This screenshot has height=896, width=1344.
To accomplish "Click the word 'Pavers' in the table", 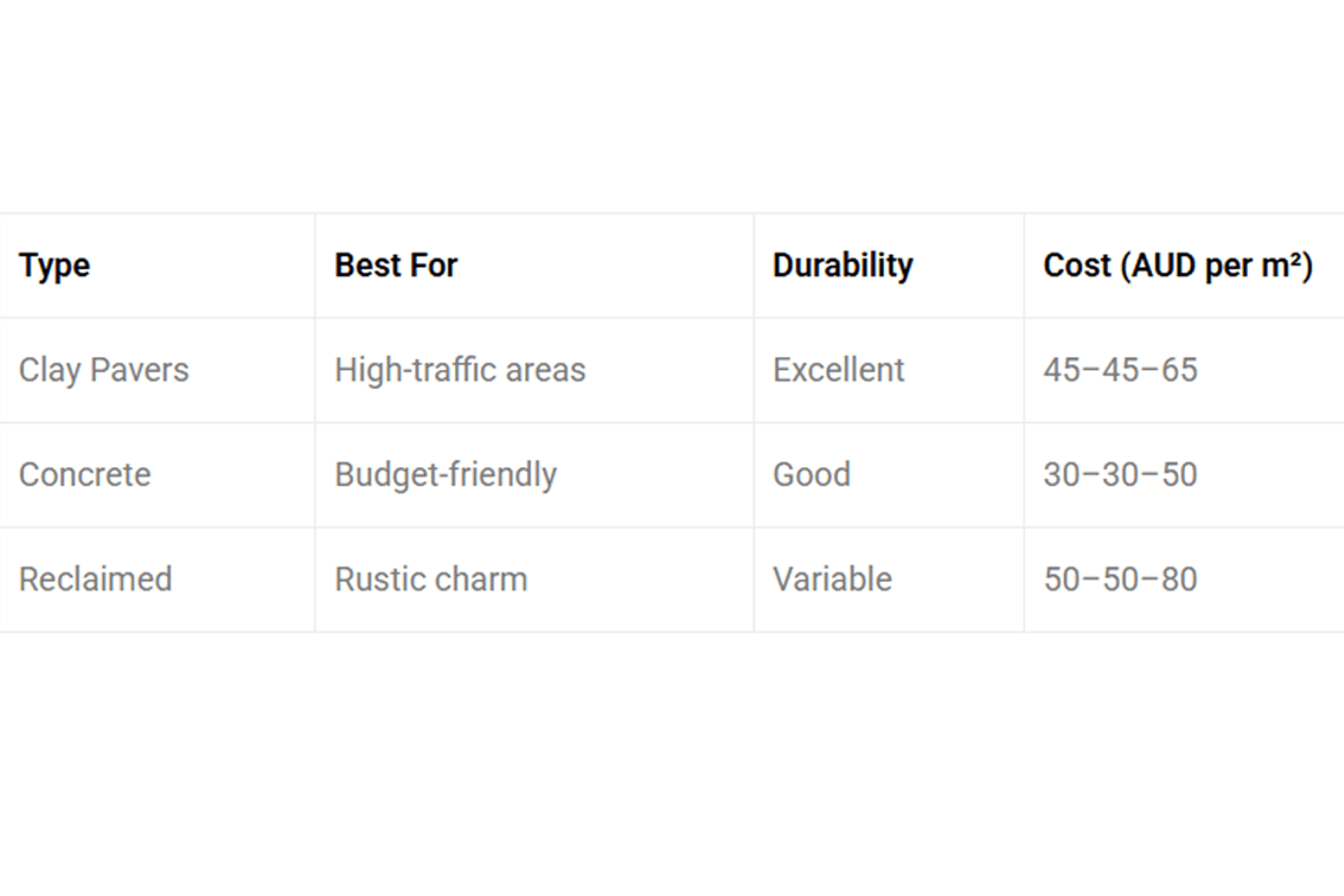I will pos(139,370).
